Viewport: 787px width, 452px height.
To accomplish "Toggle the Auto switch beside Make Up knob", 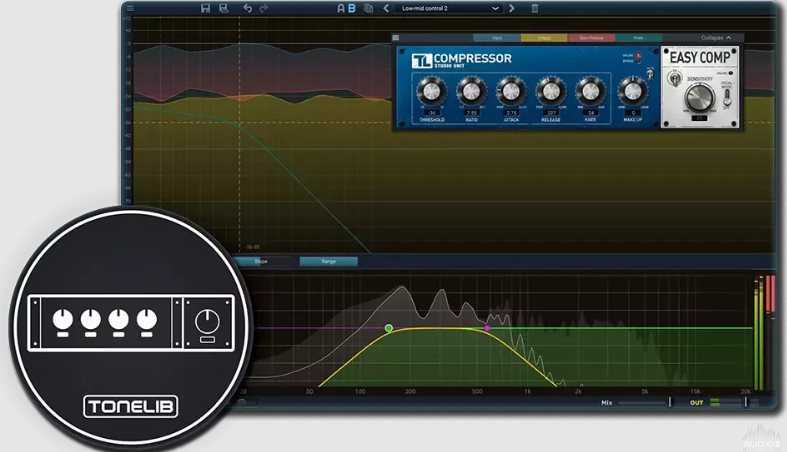I will (x=650, y=76).
